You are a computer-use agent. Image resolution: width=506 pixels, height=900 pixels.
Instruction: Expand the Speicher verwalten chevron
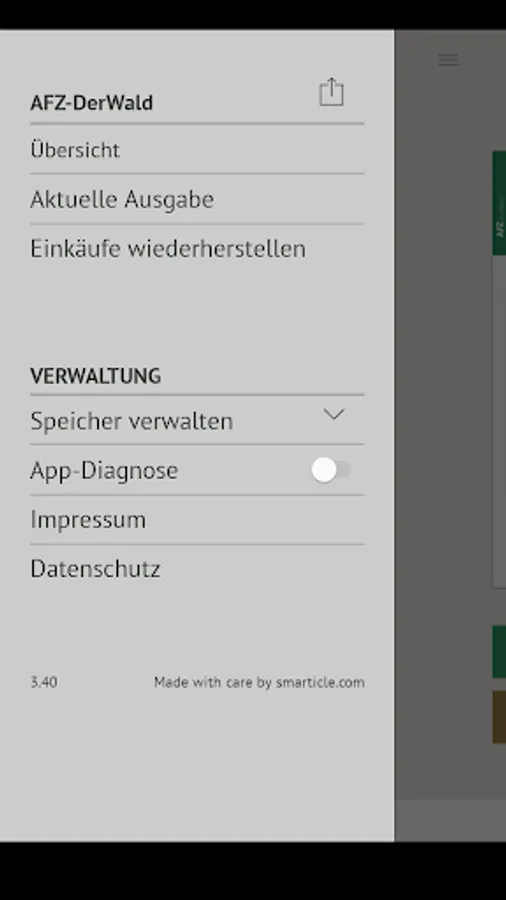(333, 414)
